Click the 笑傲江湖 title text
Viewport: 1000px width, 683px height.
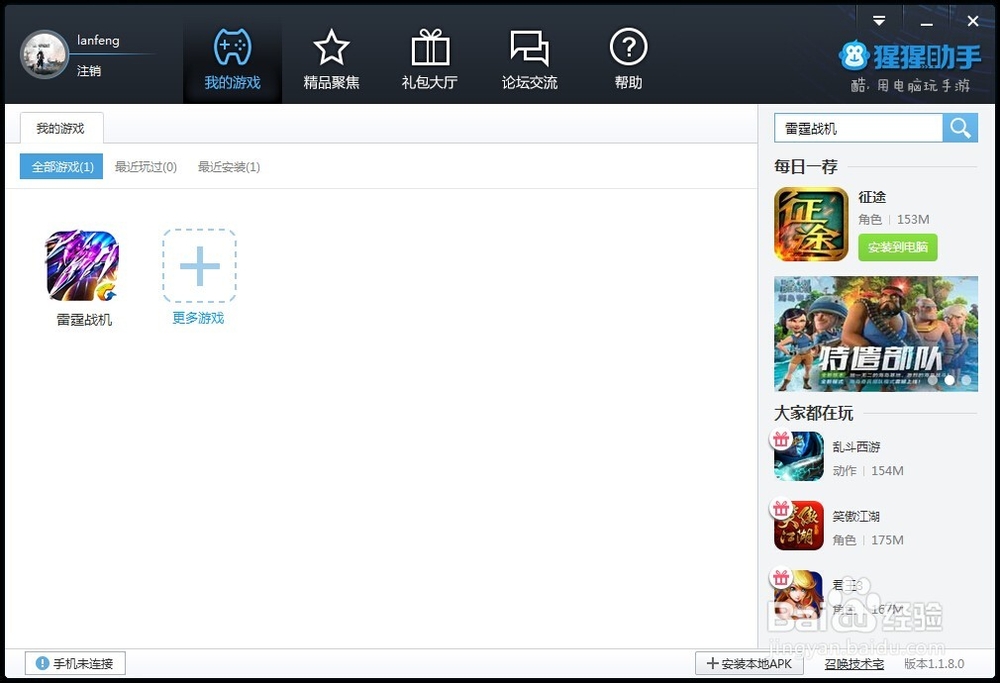click(856, 516)
